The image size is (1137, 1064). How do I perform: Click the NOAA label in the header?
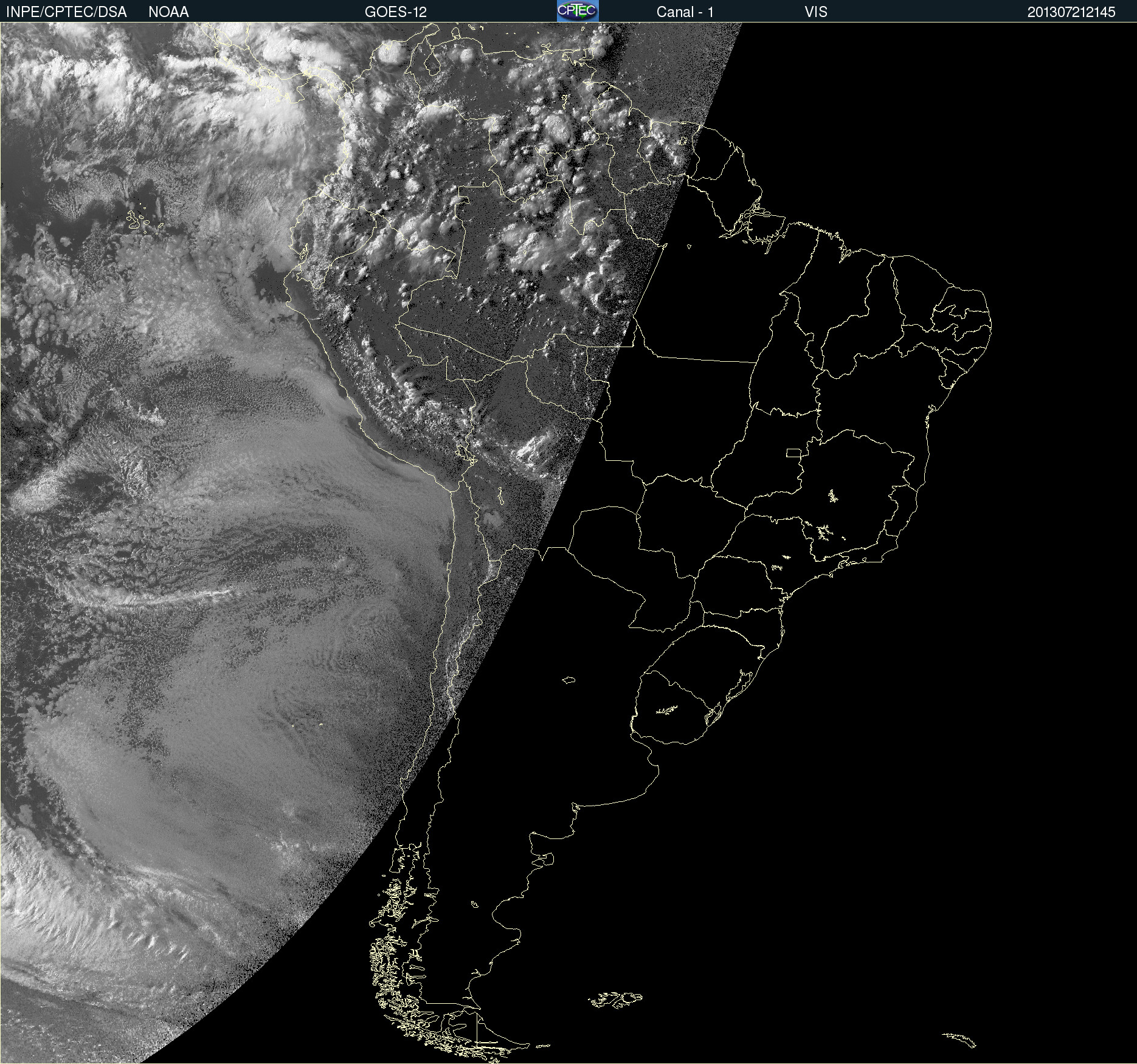tap(168, 12)
